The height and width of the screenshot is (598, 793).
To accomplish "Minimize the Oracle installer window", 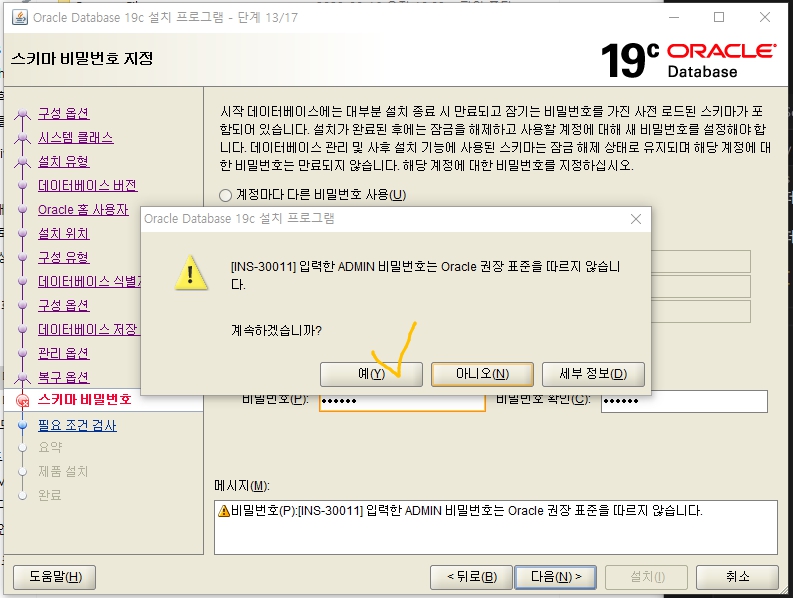I will click(674, 17).
